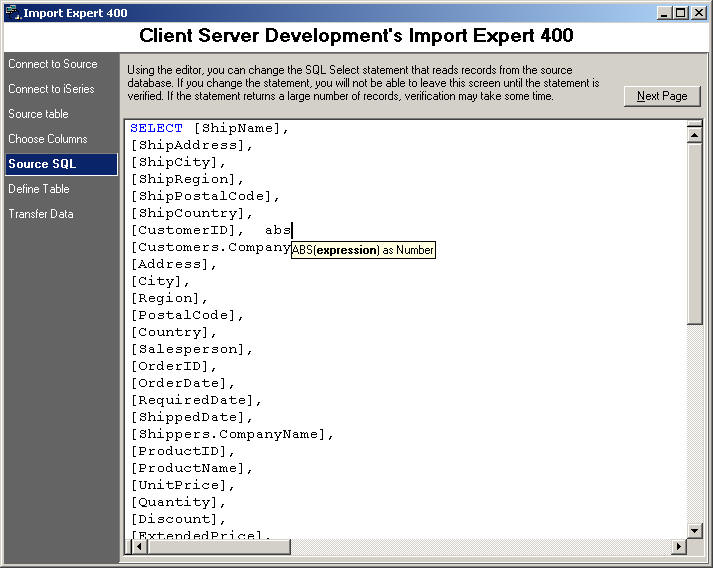
Task: Click the vertical scrollbar thumb
Action: click(694, 233)
